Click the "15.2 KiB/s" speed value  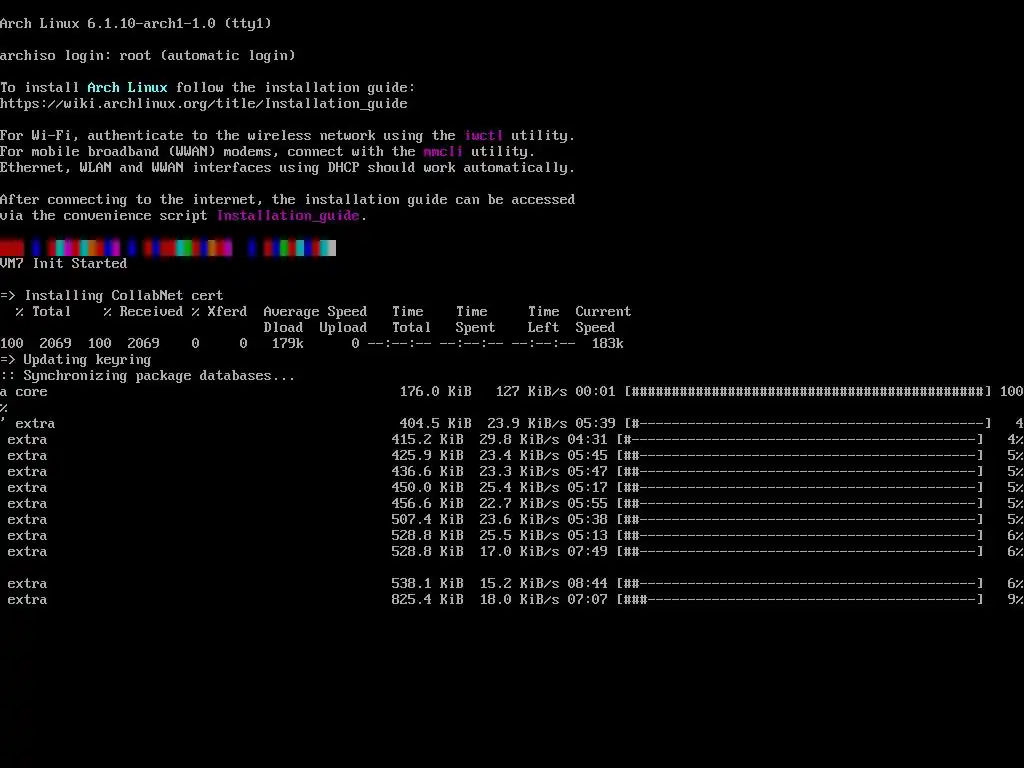(x=519, y=584)
